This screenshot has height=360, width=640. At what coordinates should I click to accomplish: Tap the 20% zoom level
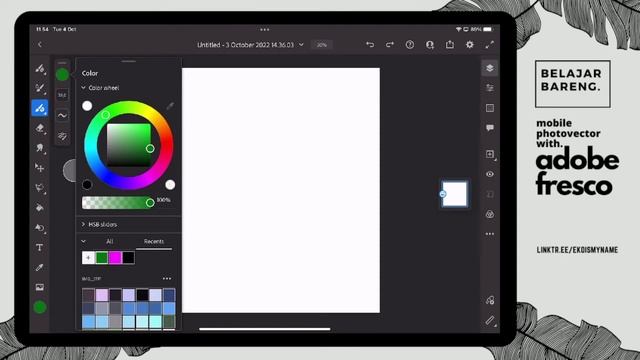coord(322,44)
